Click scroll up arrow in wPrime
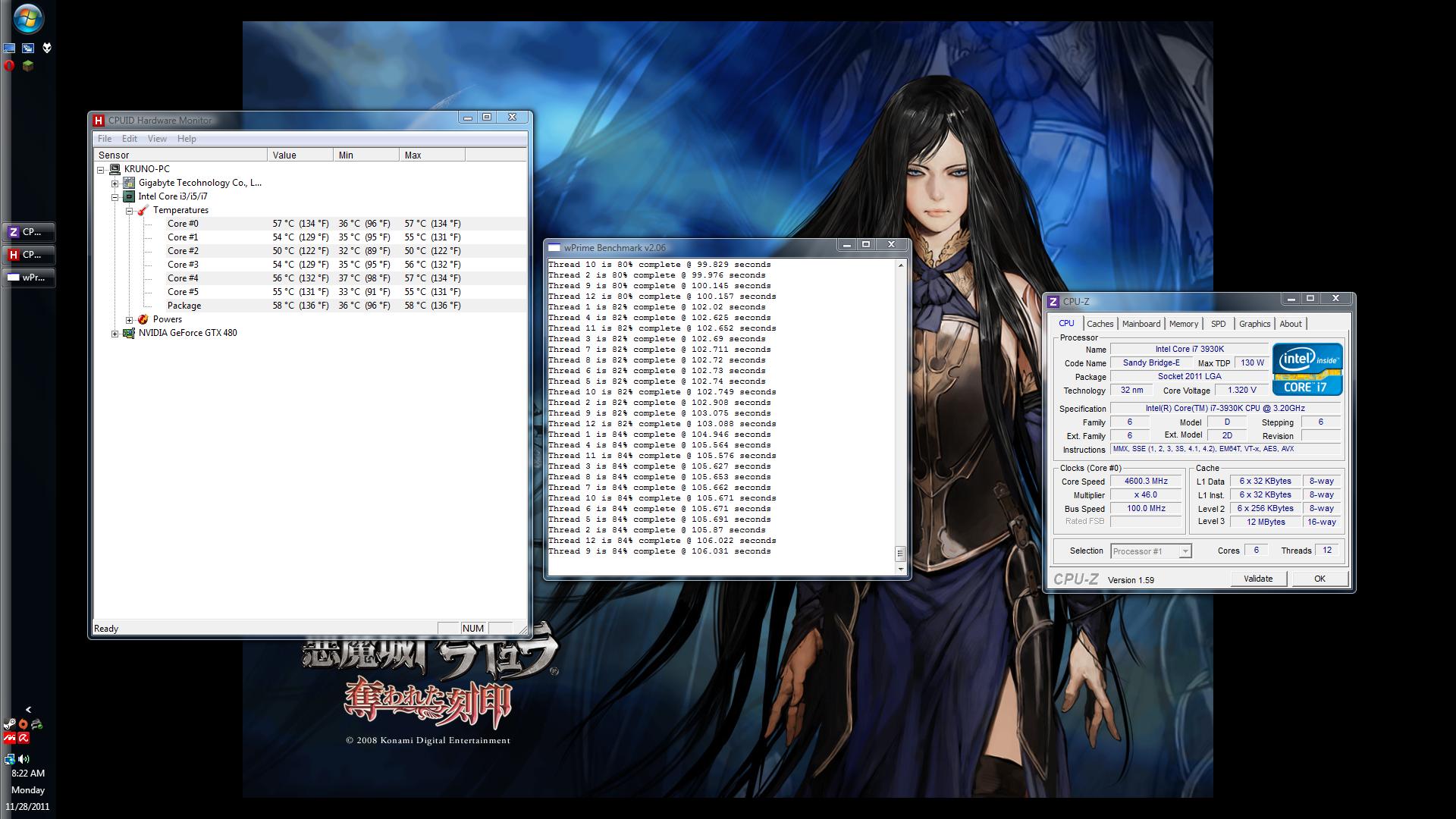Image resolution: width=1456 pixels, height=819 pixels. tap(901, 265)
